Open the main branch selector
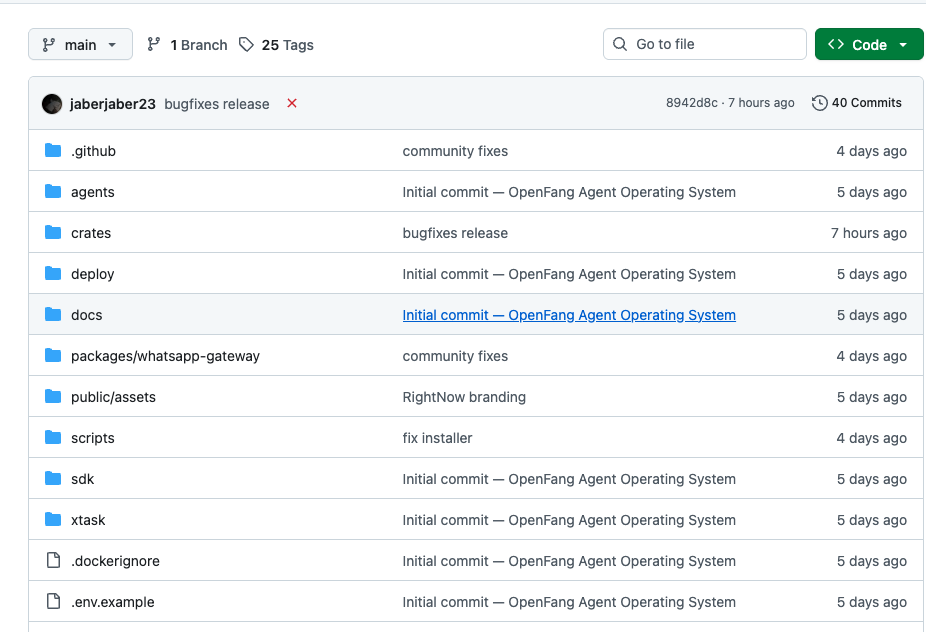Image resolution: width=926 pixels, height=632 pixels. point(80,44)
